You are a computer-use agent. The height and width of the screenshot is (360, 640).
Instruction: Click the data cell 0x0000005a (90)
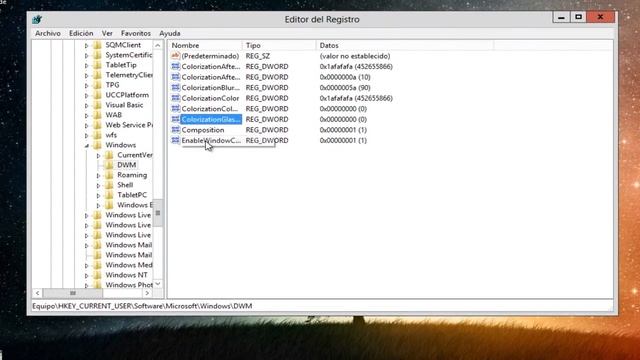345,87
